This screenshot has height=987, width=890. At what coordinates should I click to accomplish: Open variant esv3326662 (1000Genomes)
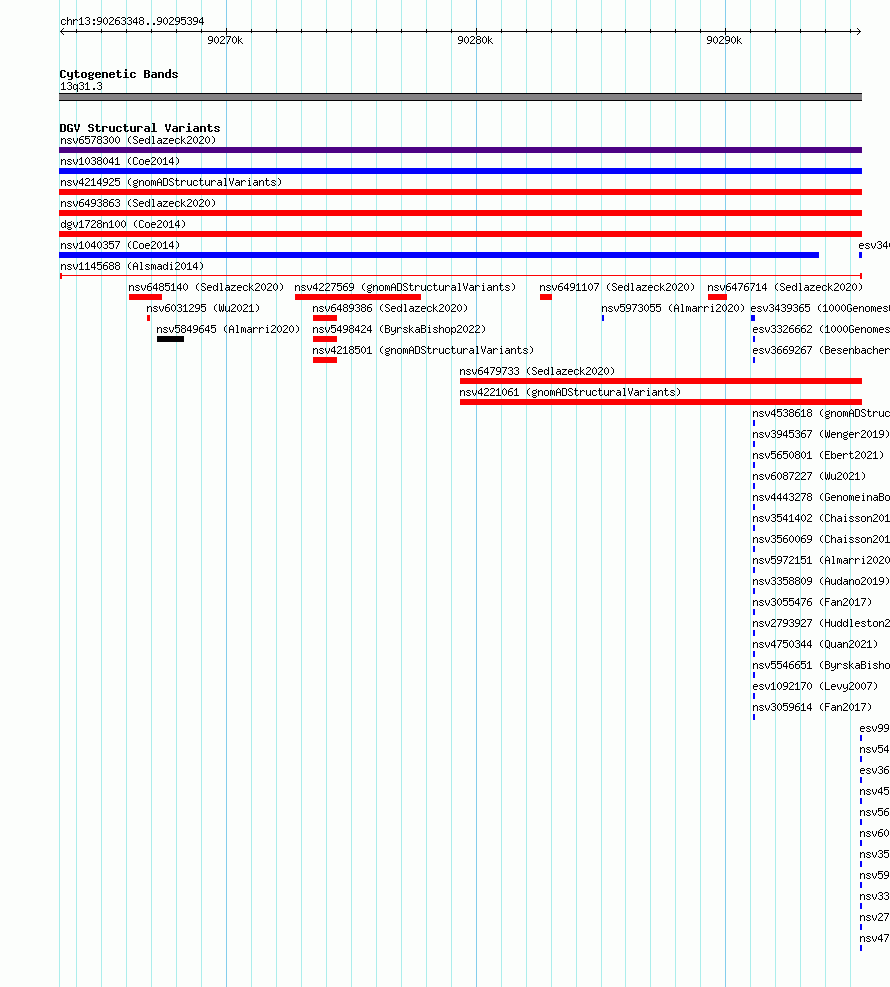pyautogui.click(x=821, y=329)
